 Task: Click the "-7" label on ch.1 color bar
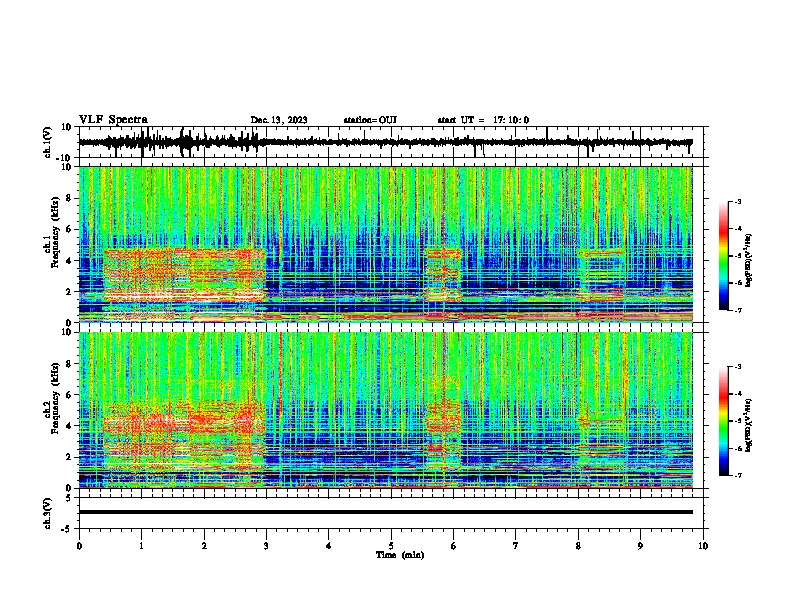[x=738, y=310]
